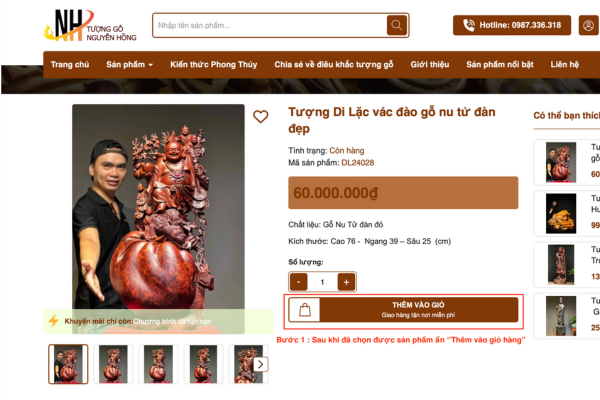Image resolution: width=600 pixels, height=400 pixels.
Task: Click the quantity number input field
Action: (x=322, y=282)
